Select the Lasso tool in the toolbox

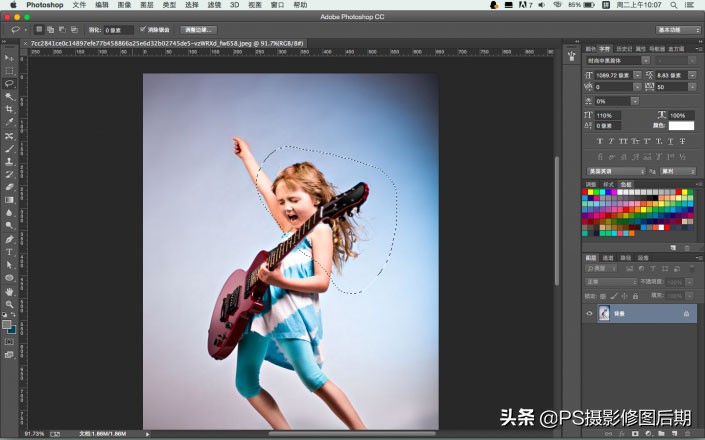(9, 84)
